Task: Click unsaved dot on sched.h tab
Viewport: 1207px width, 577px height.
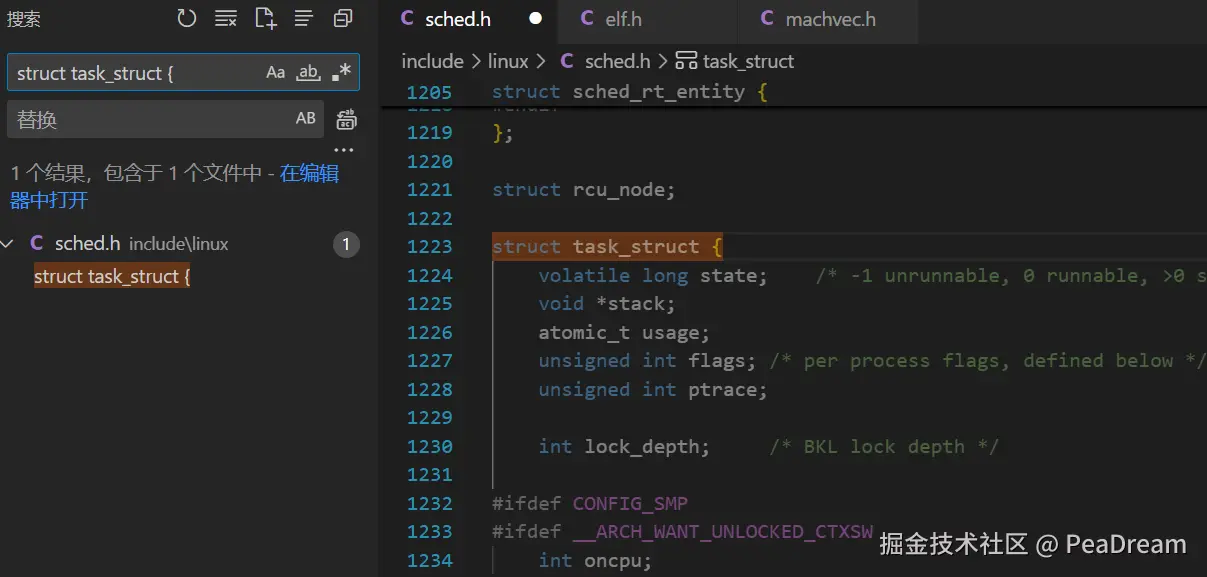Action: click(535, 19)
